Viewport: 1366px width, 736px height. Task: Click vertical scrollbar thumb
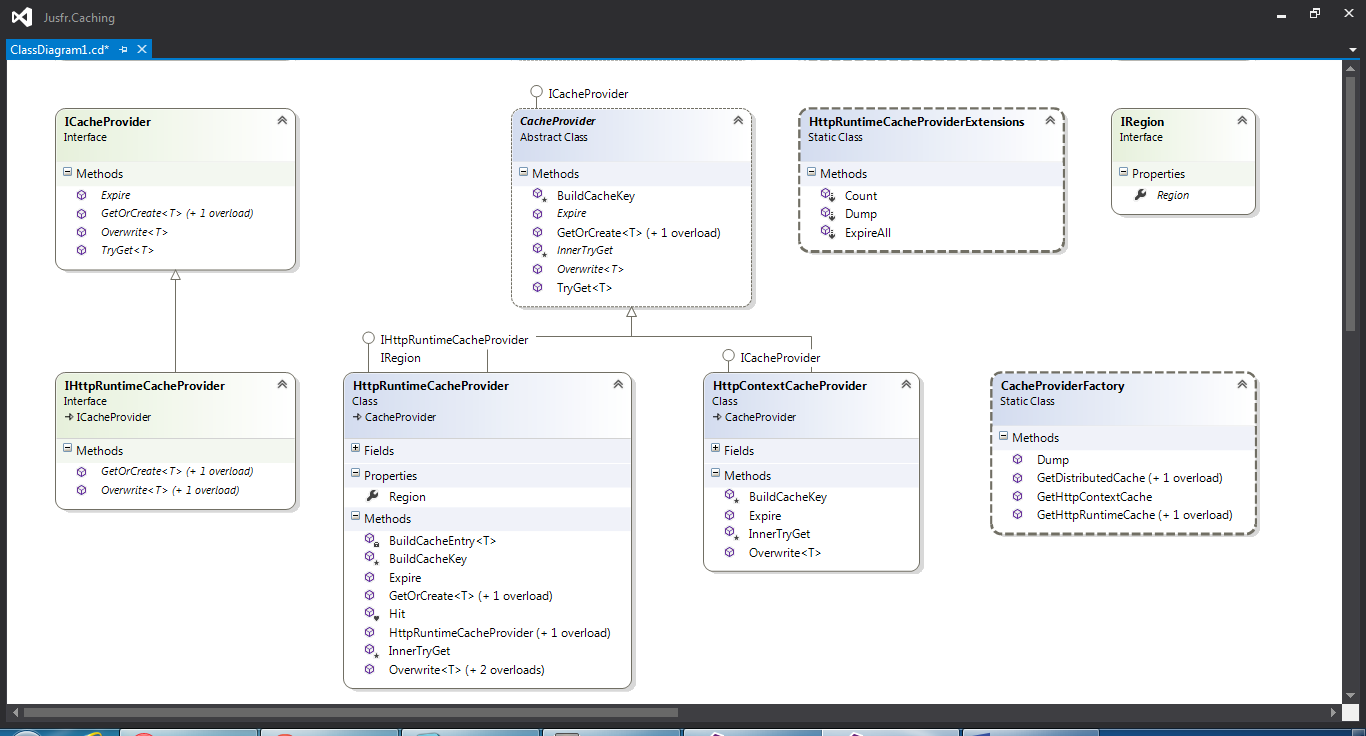click(1351, 203)
